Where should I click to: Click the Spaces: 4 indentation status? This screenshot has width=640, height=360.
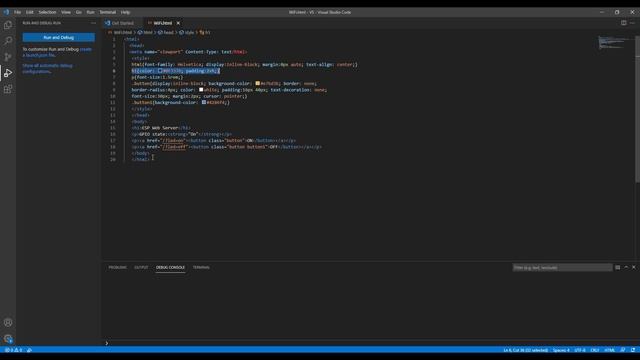[561, 350]
